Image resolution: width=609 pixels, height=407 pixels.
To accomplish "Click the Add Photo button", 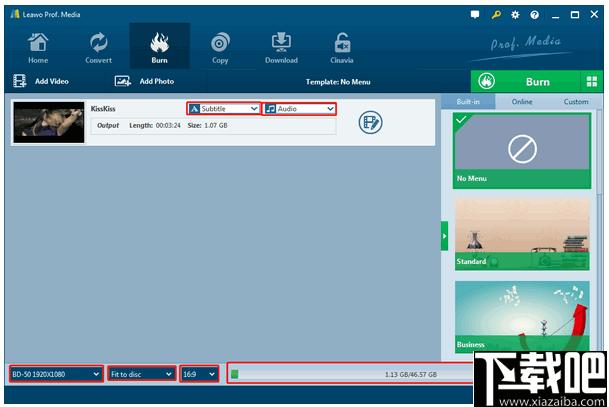I will point(144,81).
